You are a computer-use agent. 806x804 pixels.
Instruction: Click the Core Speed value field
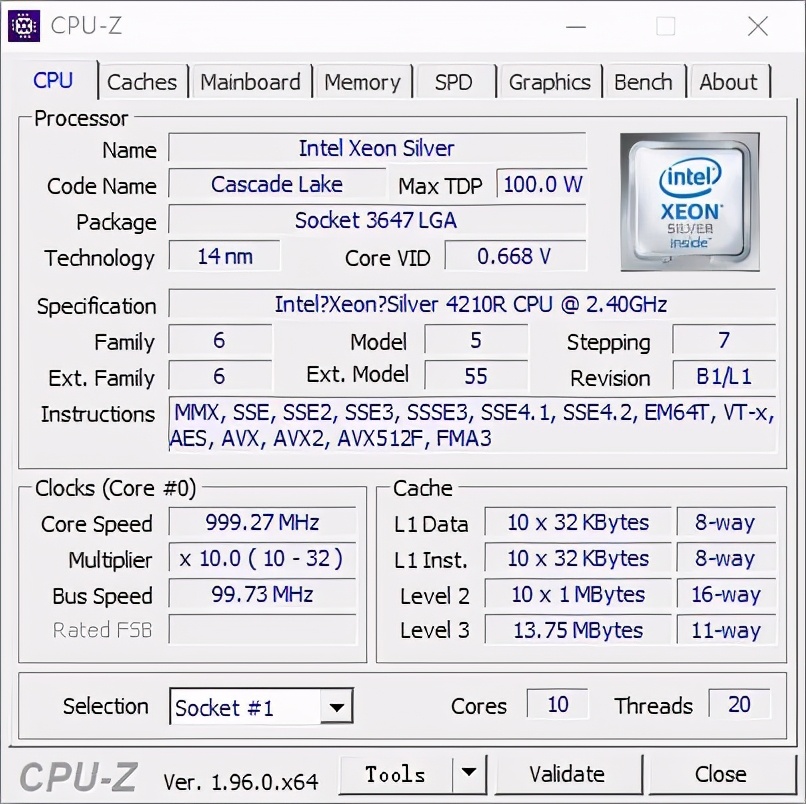point(262,522)
